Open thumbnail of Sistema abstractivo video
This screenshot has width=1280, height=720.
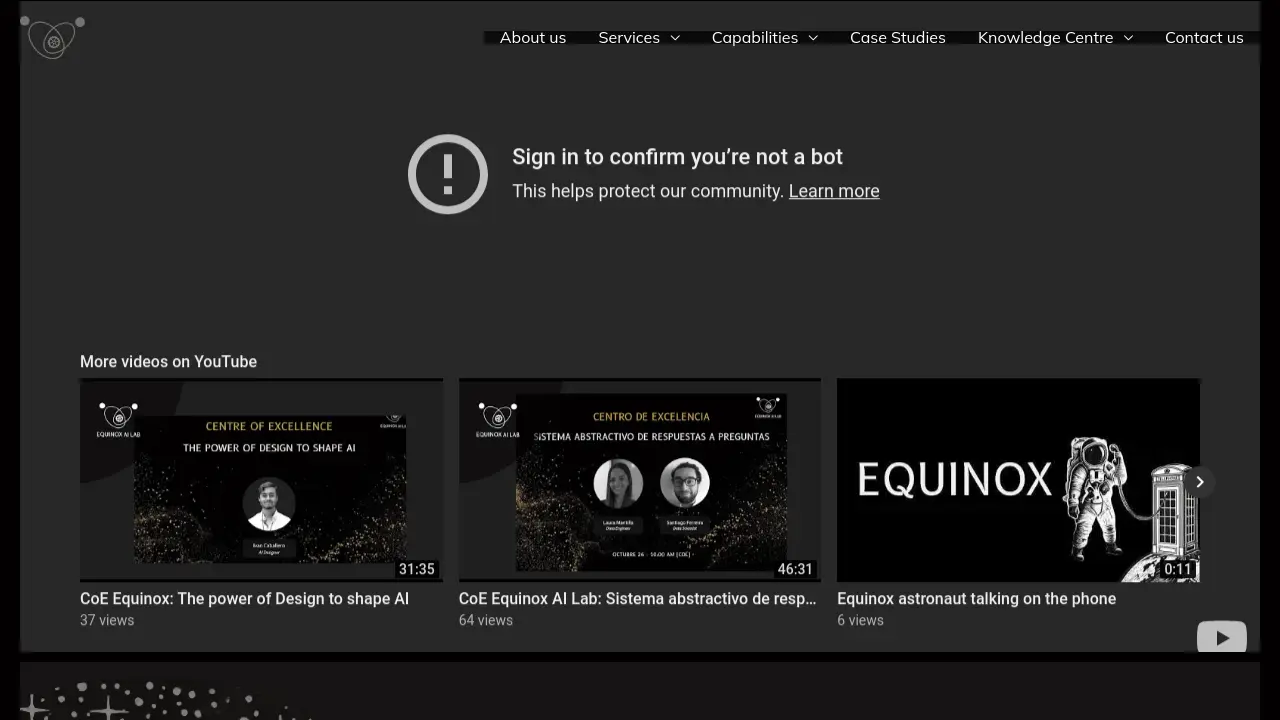tap(640, 480)
